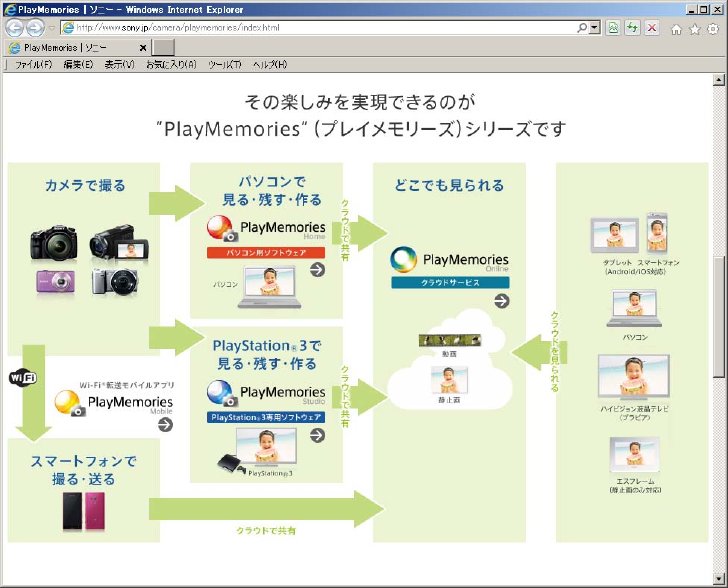The width and height of the screenshot is (728, 588).
Task: Click the PlayStation 3で見る・残す・作る heading
Action: [x=266, y=354]
